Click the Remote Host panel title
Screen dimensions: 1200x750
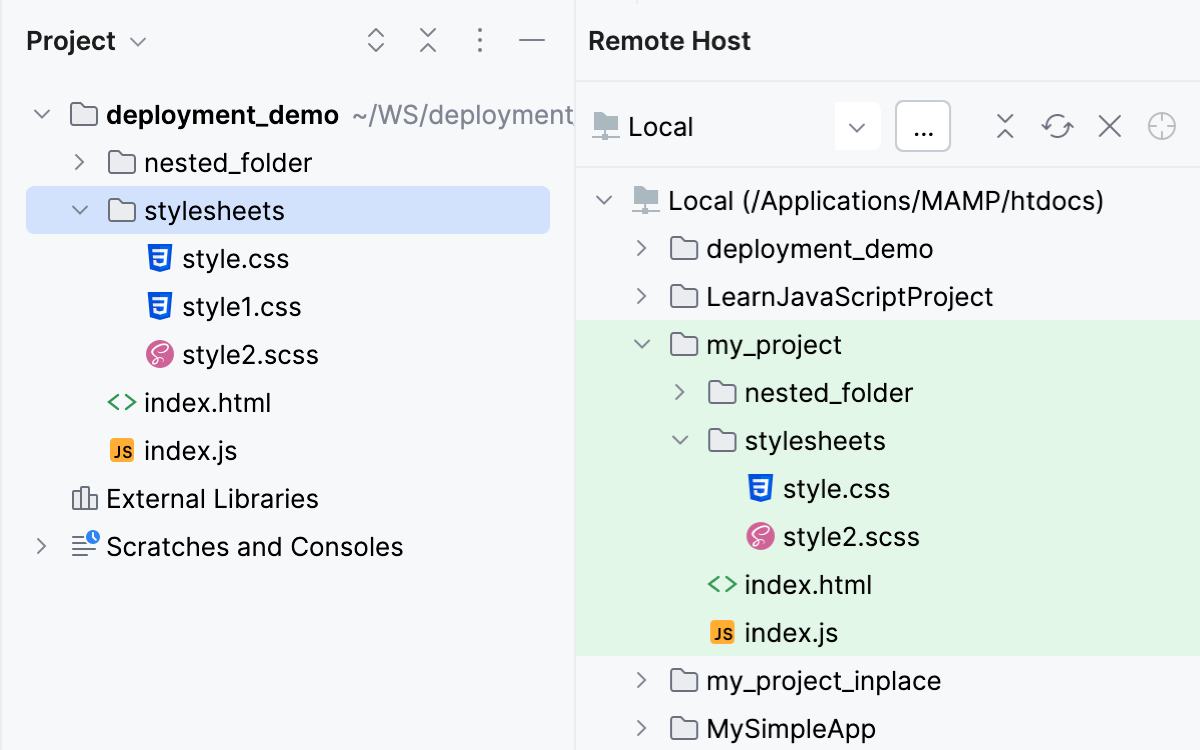669,41
